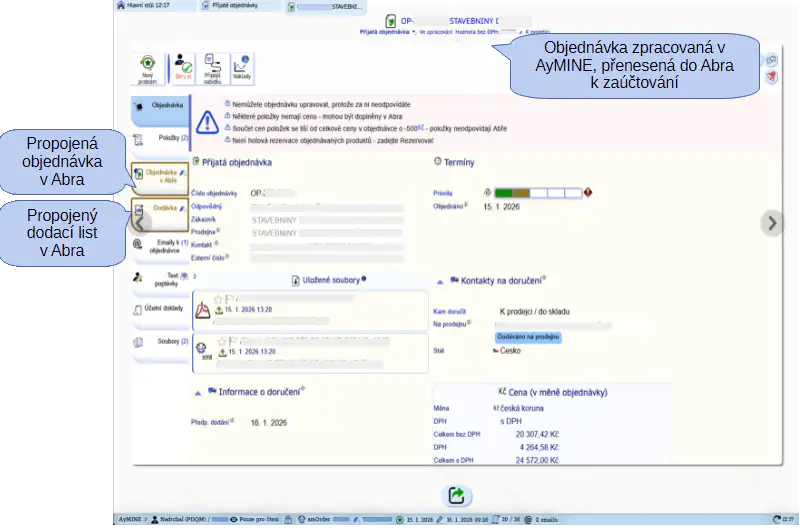Open the PDF file icon in Uložené soubory

point(203,310)
